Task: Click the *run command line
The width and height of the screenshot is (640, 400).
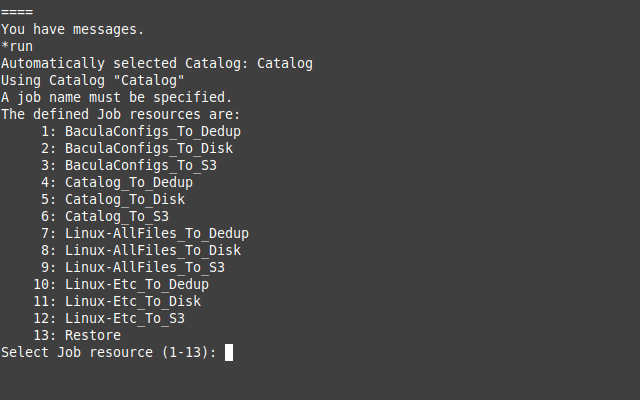Action: pos(17,47)
